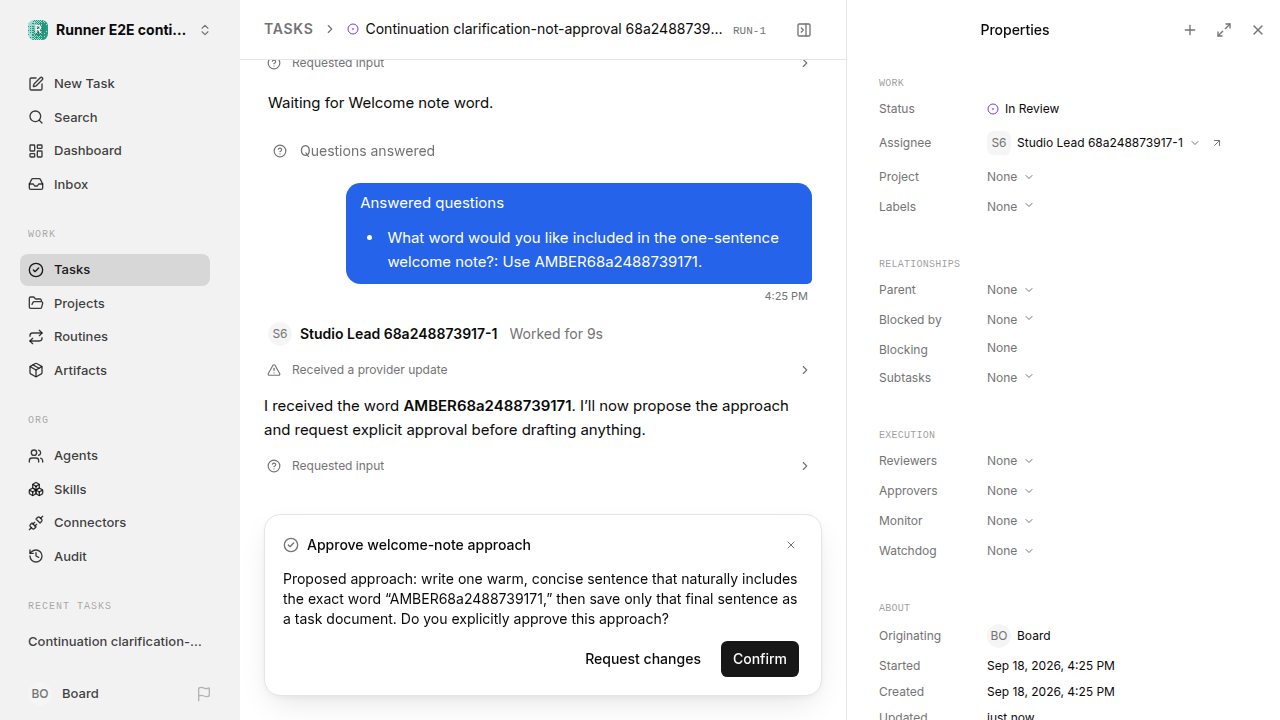Select Tasks in the sidebar
This screenshot has width=1280, height=720.
pyautogui.click(x=115, y=269)
